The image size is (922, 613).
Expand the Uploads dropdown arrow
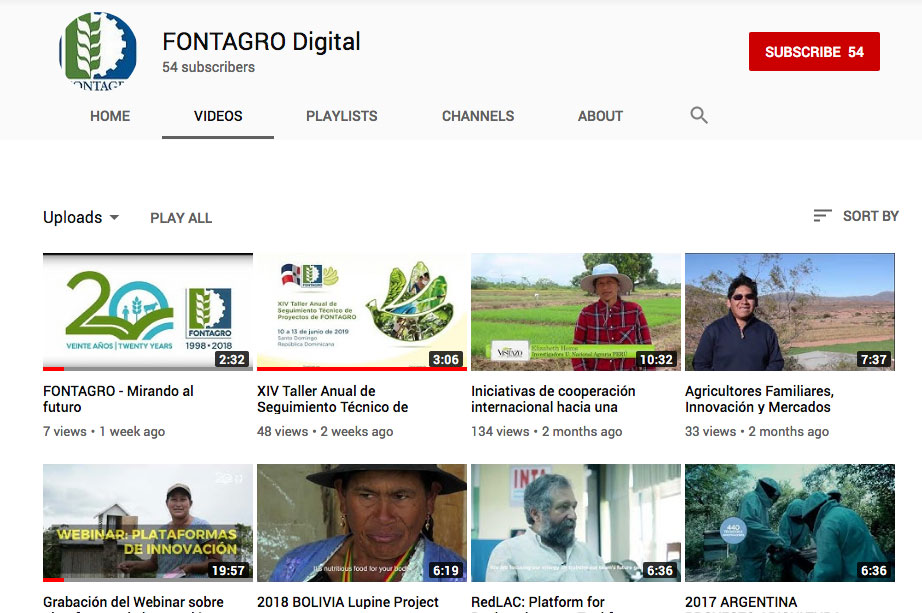click(x=115, y=217)
